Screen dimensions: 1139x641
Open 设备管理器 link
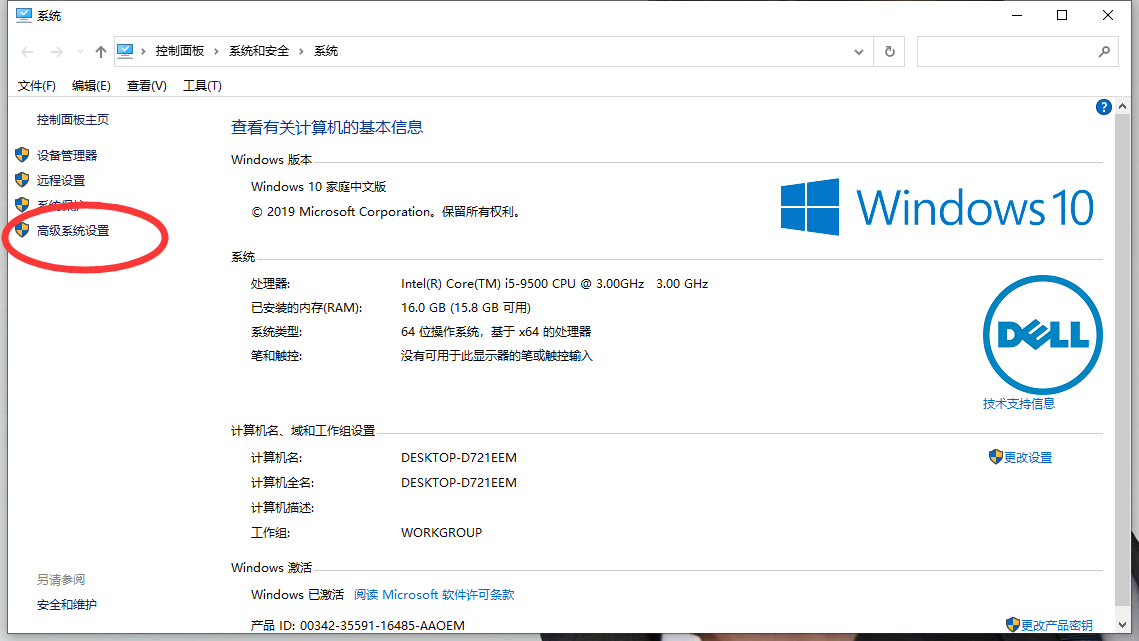(x=67, y=156)
